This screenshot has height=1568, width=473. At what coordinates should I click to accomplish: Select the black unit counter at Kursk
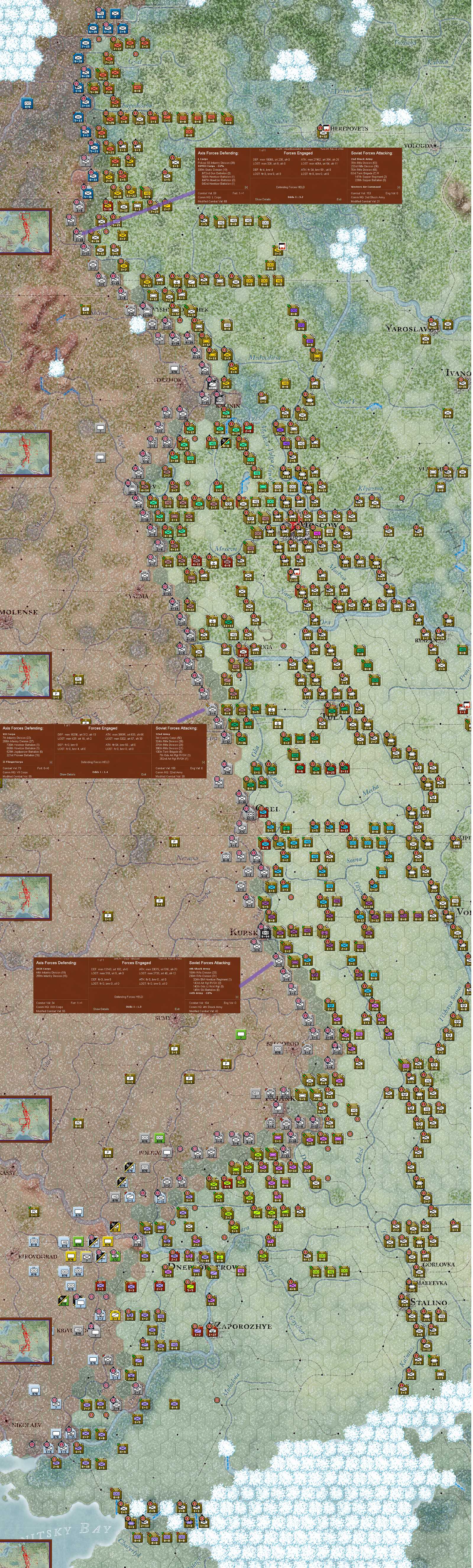[x=266, y=933]
